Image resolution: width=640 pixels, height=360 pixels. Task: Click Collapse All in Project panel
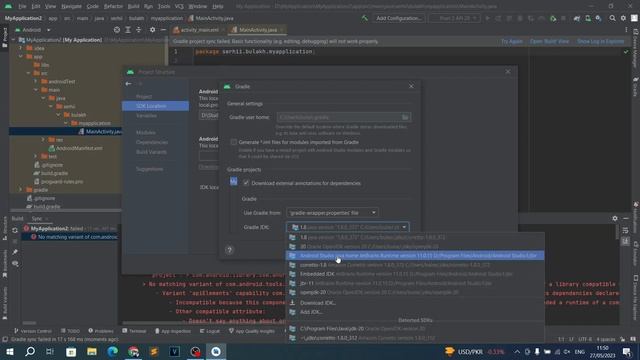[138, 30]
